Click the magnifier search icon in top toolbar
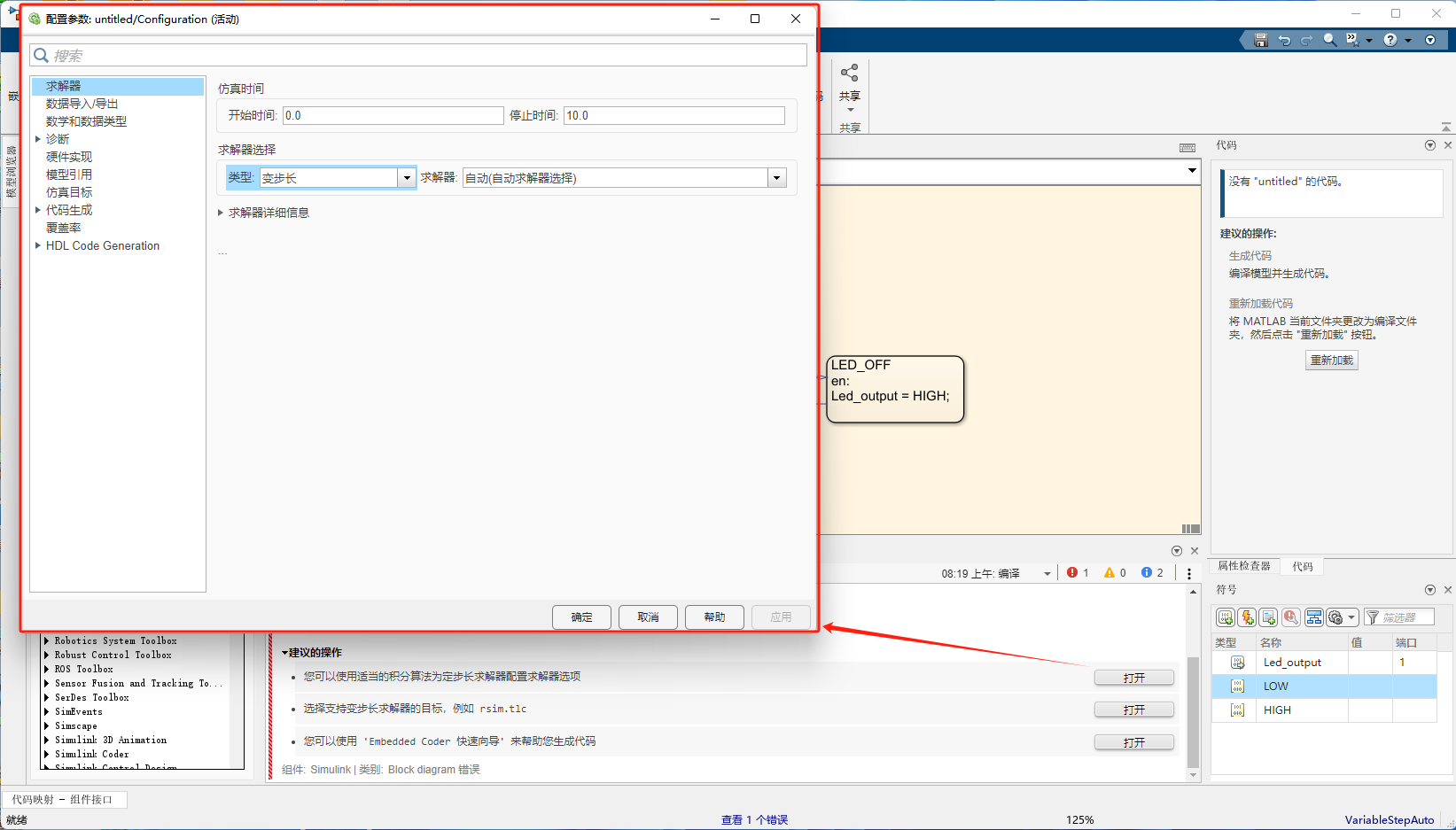 1329,40
